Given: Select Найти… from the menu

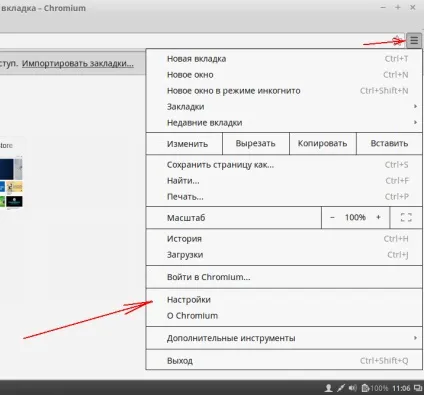Looking at the screenshot, I should click(284, 181).
